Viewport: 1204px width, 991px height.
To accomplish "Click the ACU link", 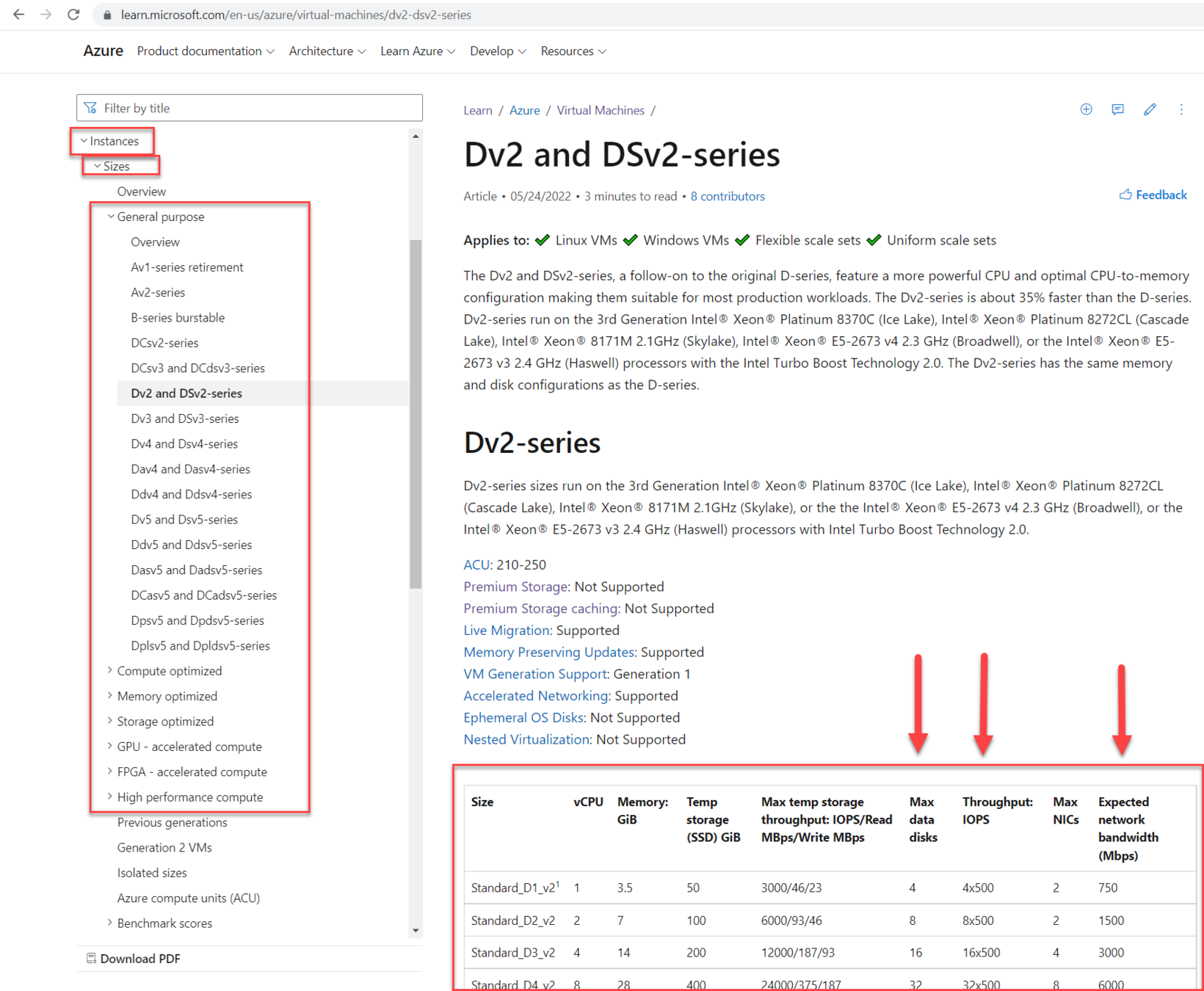I will pos(476,565).
